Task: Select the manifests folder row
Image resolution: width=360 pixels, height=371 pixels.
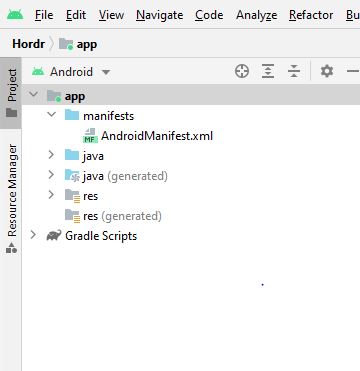Action: [191, 115]
